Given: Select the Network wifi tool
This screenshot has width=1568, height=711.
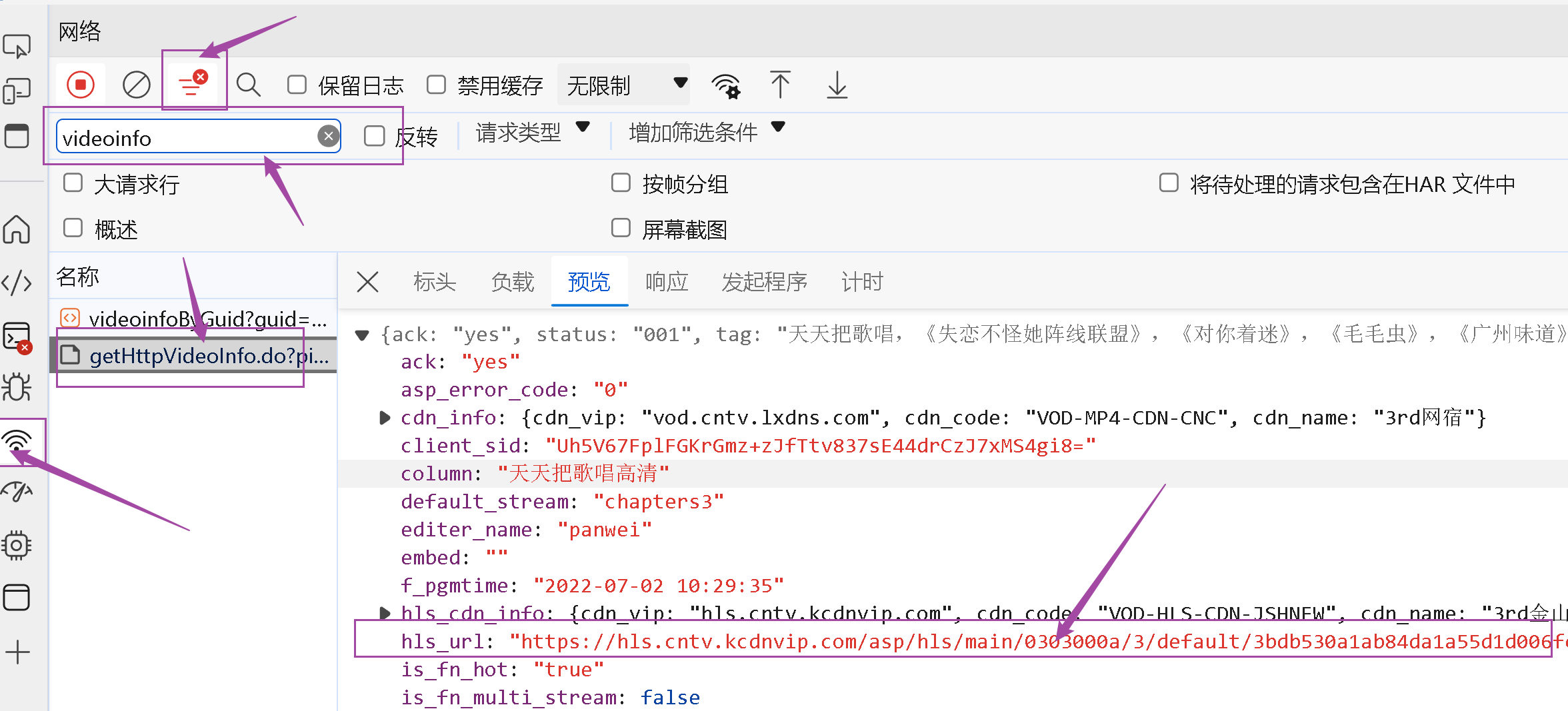Looking at the screenshot, I should point(17,441).
